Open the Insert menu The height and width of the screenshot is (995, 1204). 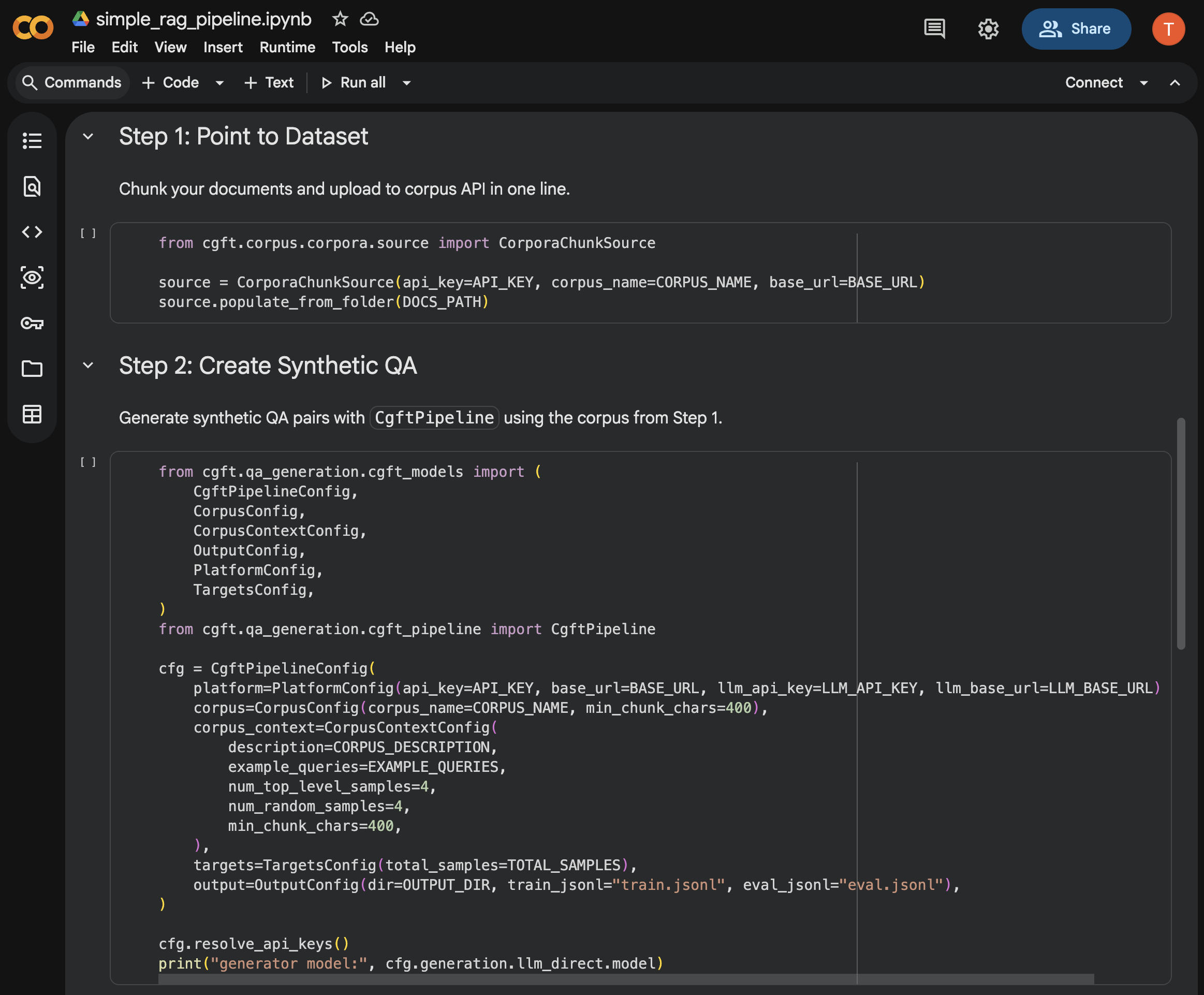[x=223, y=47]
